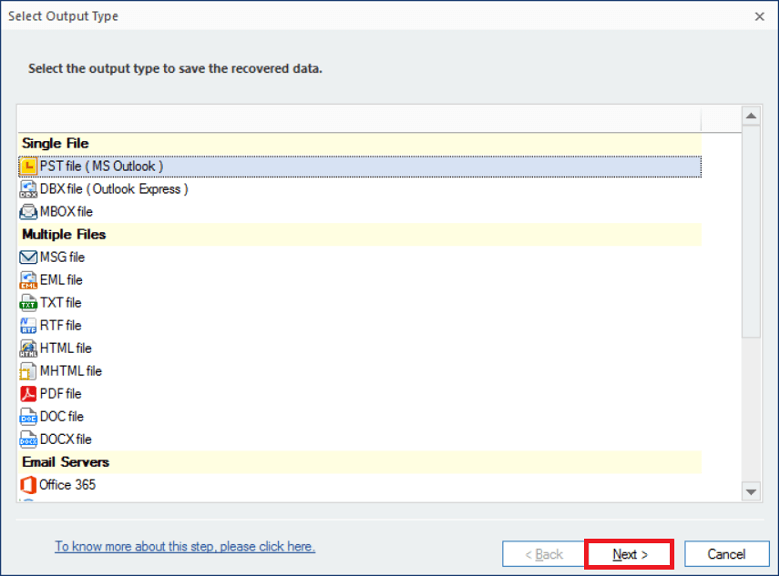The image size is (780, 576).
Task: Close the Select Output Type dialog
Action: 759,17
